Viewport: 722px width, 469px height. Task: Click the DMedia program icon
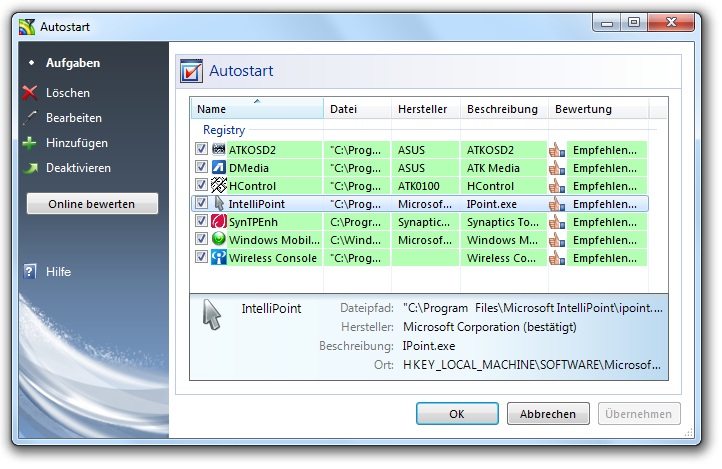click(x=219, y=167)
